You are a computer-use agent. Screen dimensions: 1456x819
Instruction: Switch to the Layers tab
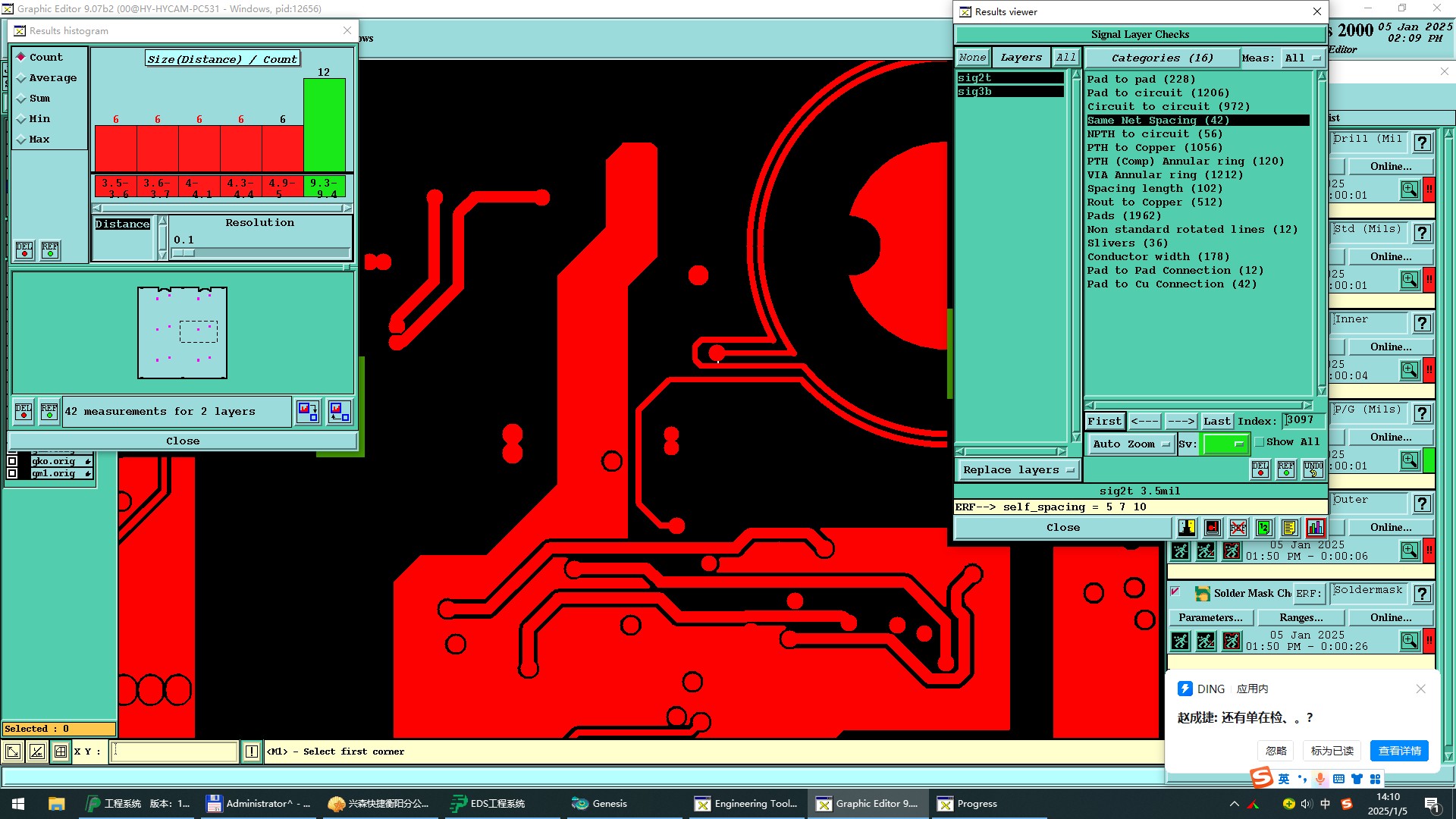[x=1021, y=58]
